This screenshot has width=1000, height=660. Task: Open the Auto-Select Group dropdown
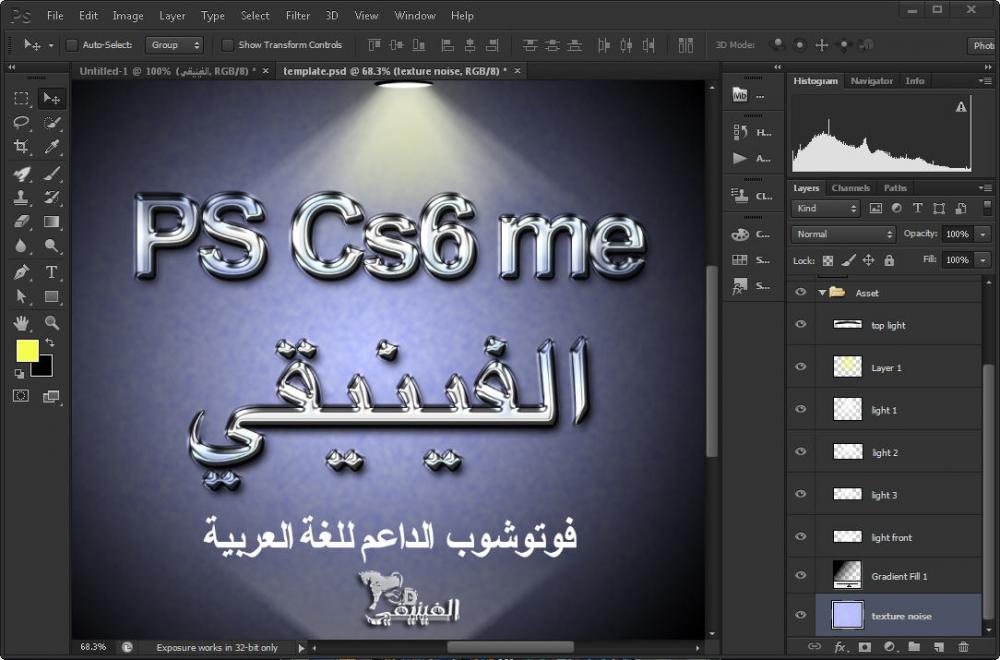174,45
